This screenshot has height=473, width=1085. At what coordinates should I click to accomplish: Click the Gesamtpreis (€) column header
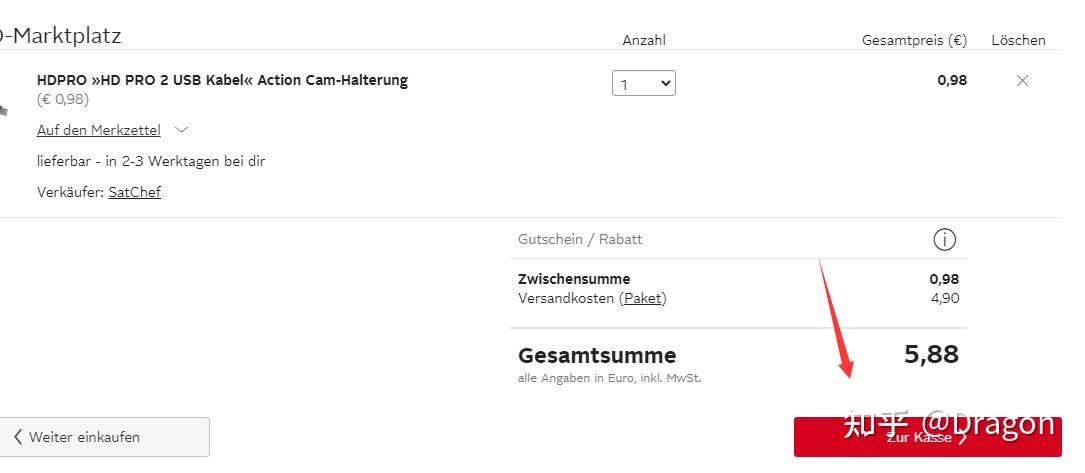[914, 40]
